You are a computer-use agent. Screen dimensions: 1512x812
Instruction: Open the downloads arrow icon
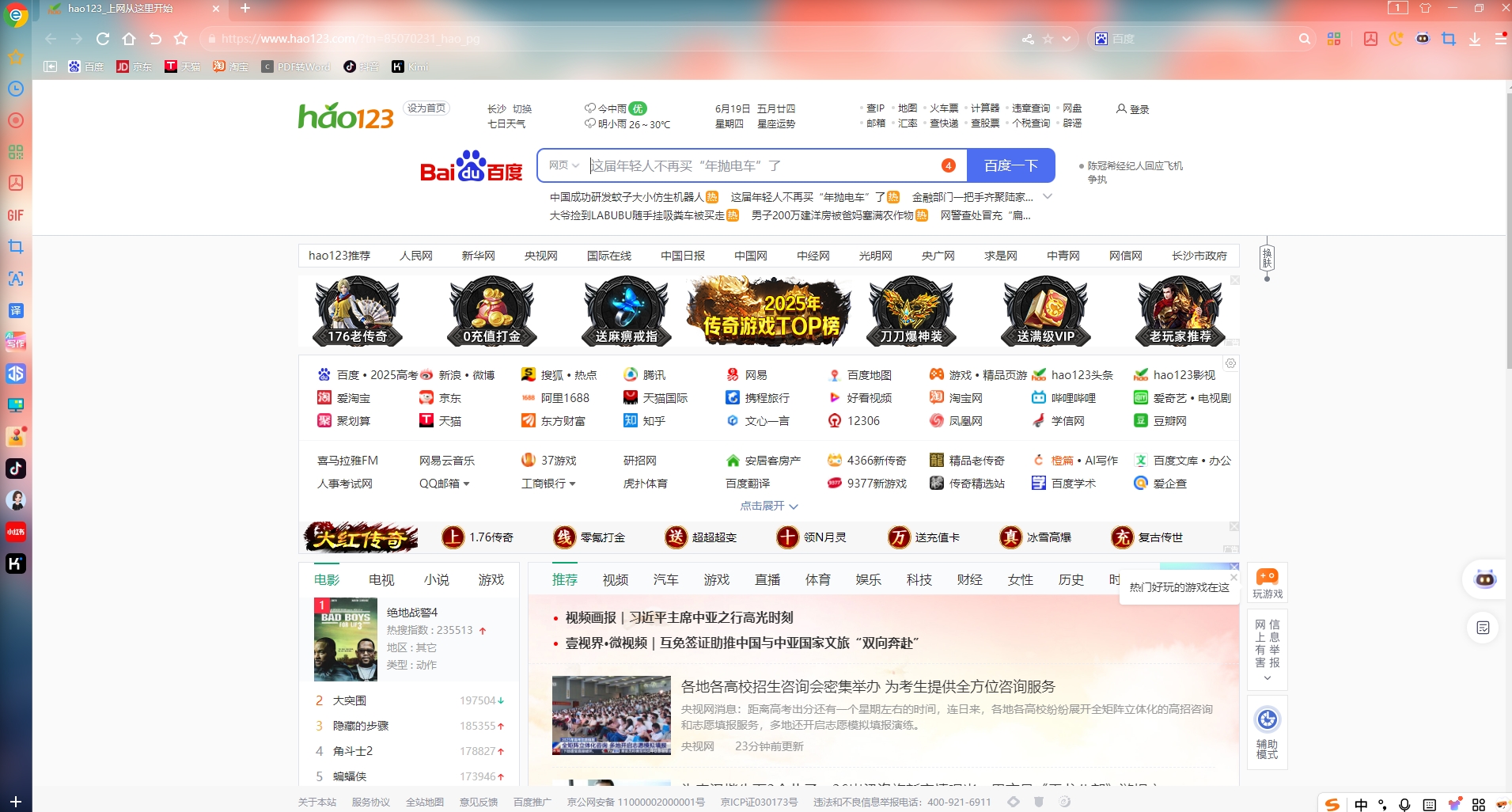1475,39
